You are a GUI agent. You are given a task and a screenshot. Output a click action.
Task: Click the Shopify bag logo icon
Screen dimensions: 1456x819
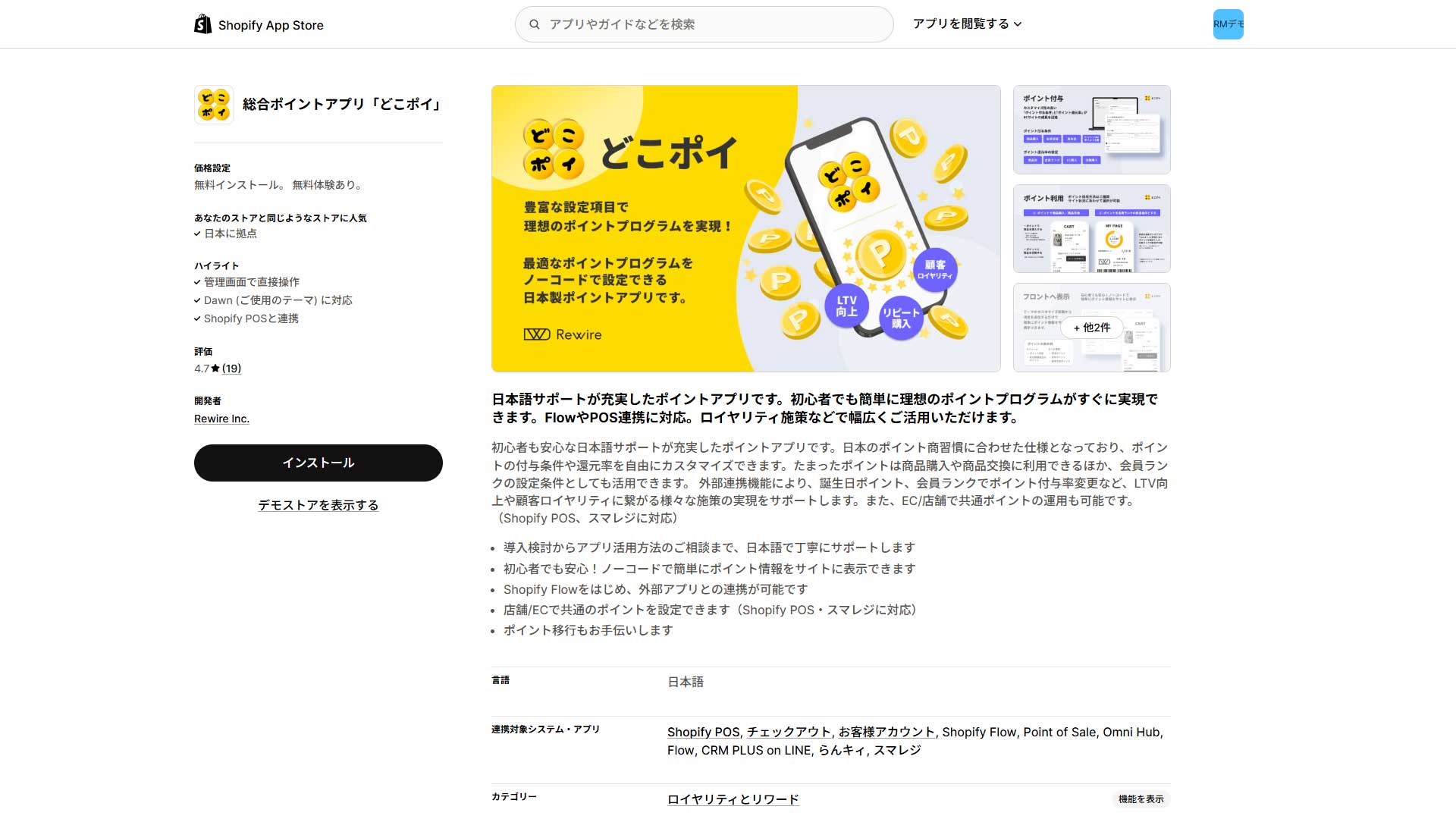pos(202,24)
